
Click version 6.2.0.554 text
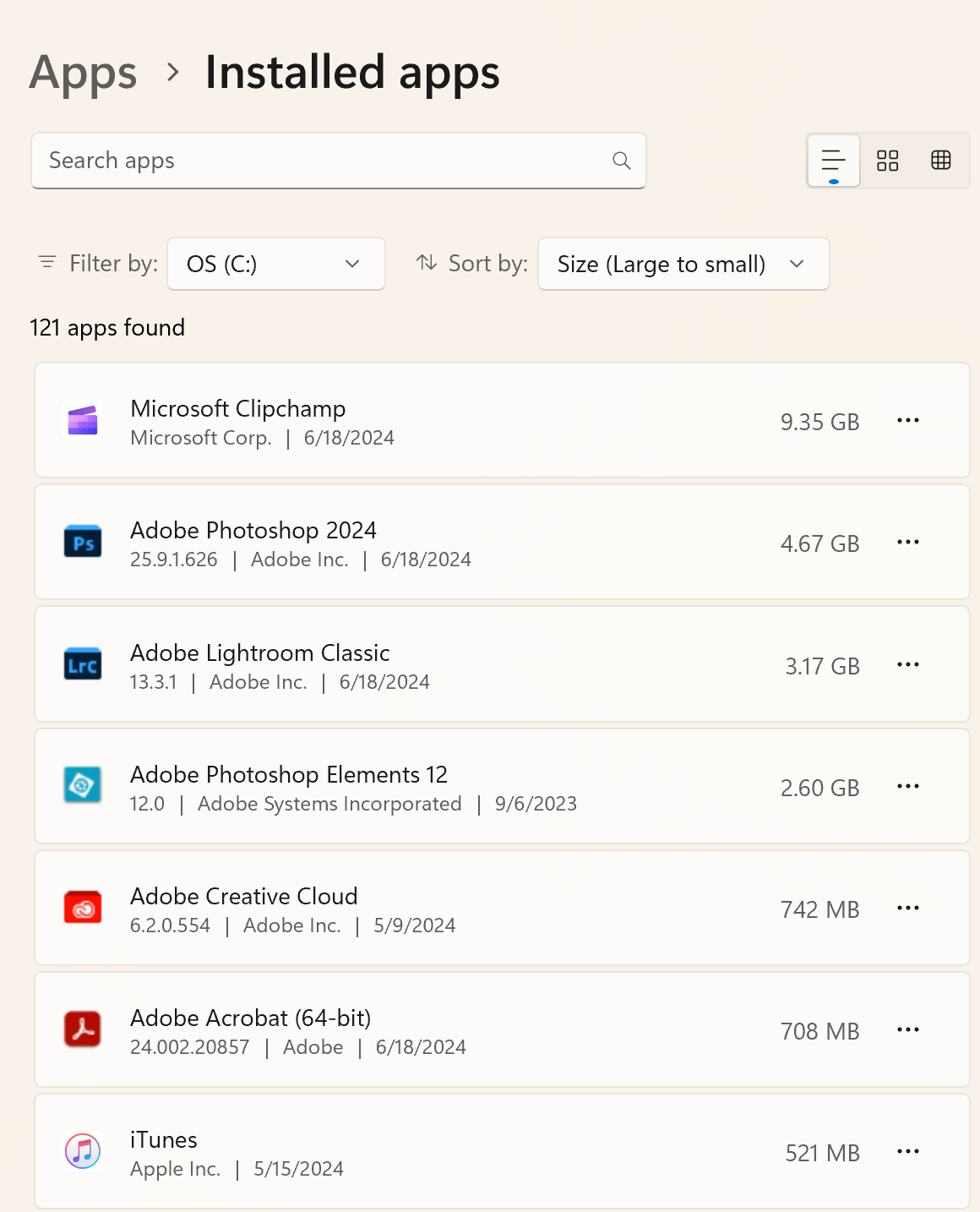170,925
